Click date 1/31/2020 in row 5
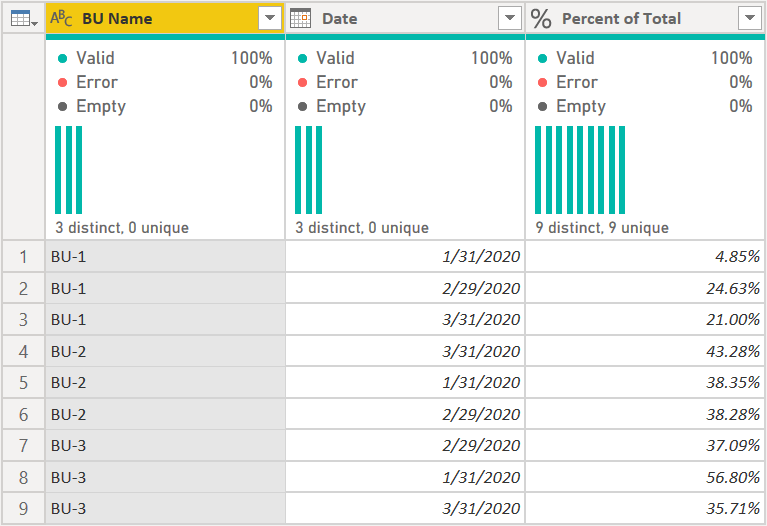767x526 pixels. point(405,382)
